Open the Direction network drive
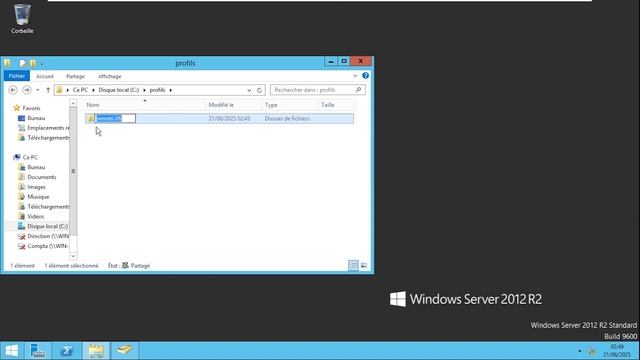 48,236
